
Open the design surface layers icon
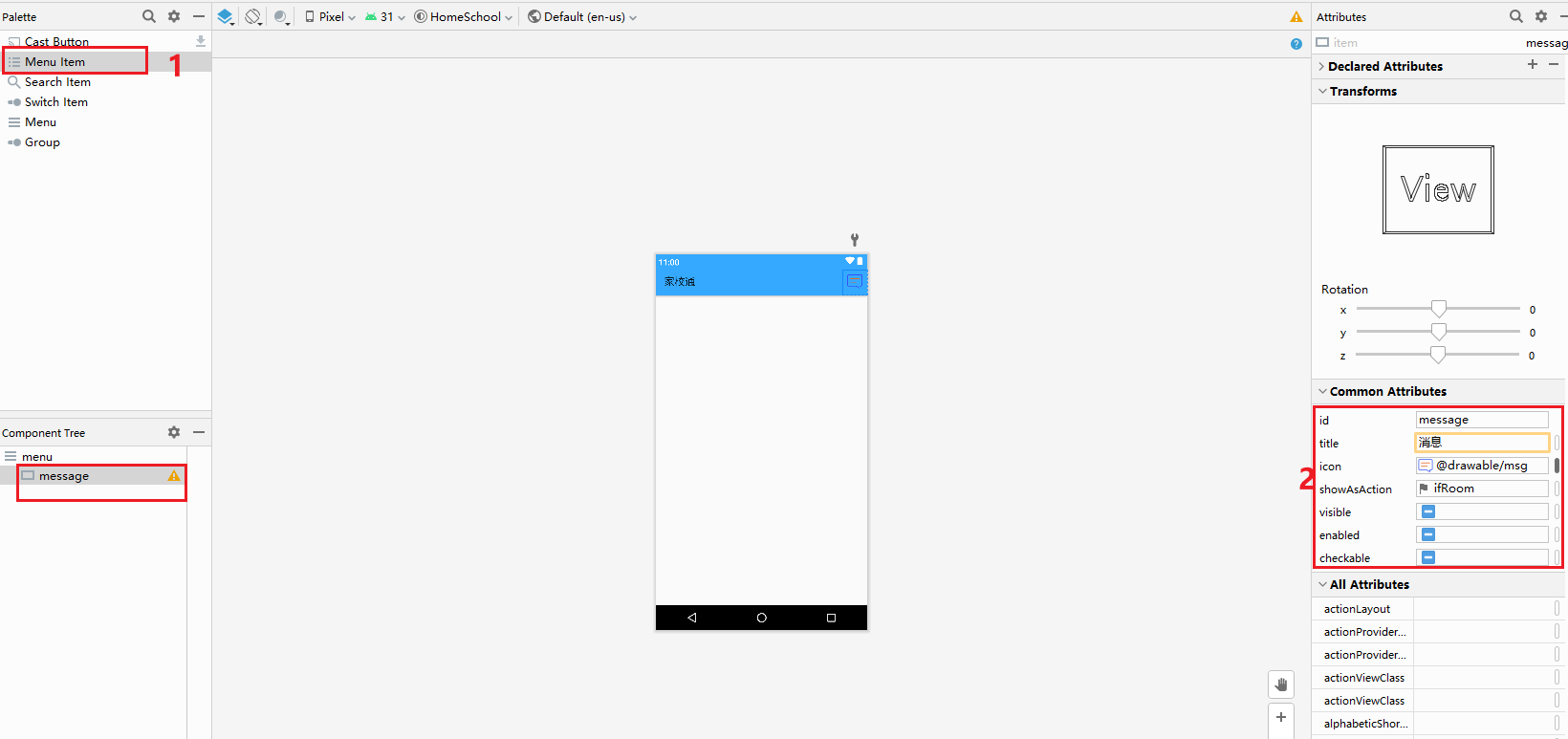pos(226,16)
